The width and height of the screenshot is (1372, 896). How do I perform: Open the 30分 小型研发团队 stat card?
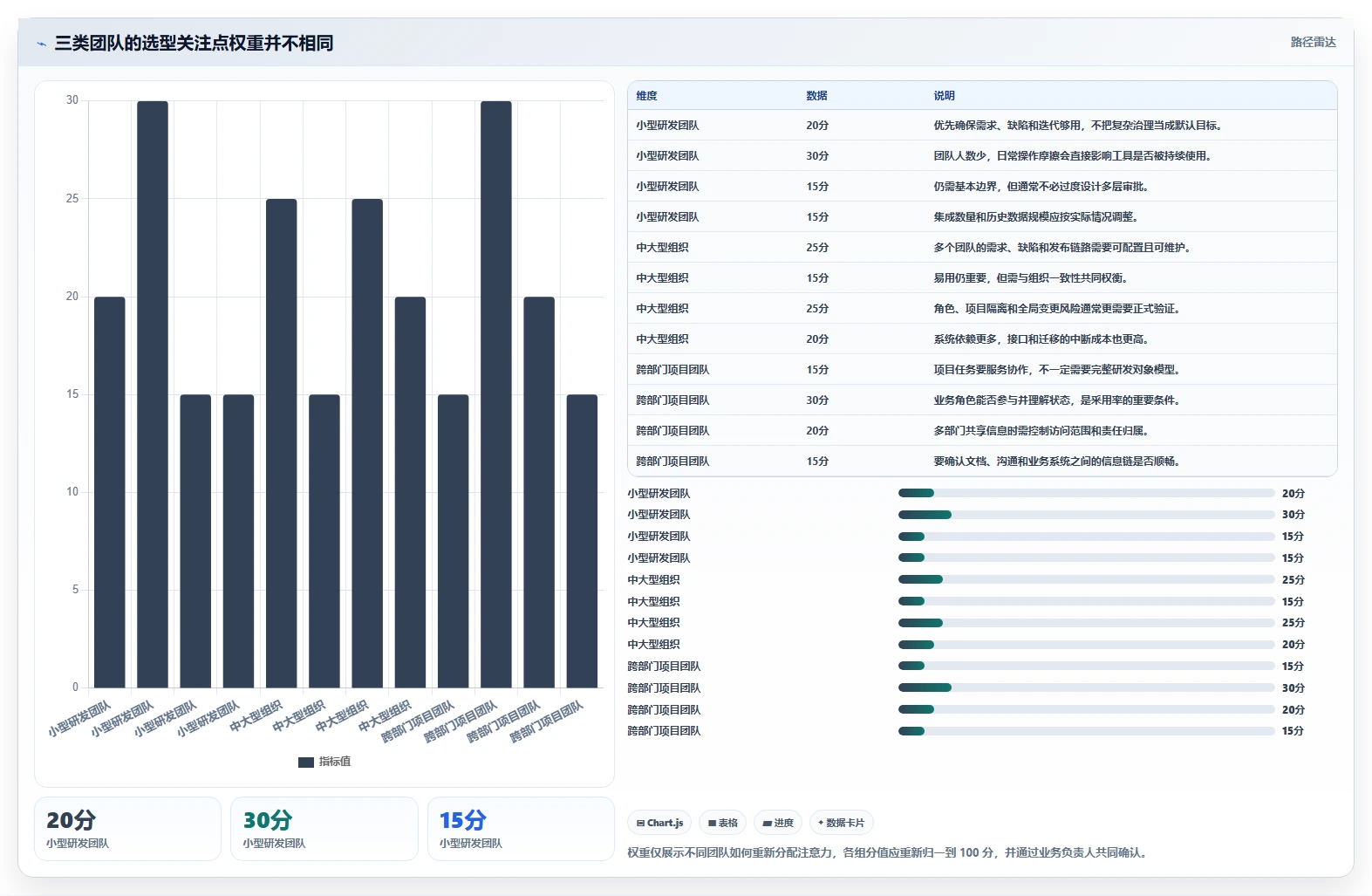324,829
